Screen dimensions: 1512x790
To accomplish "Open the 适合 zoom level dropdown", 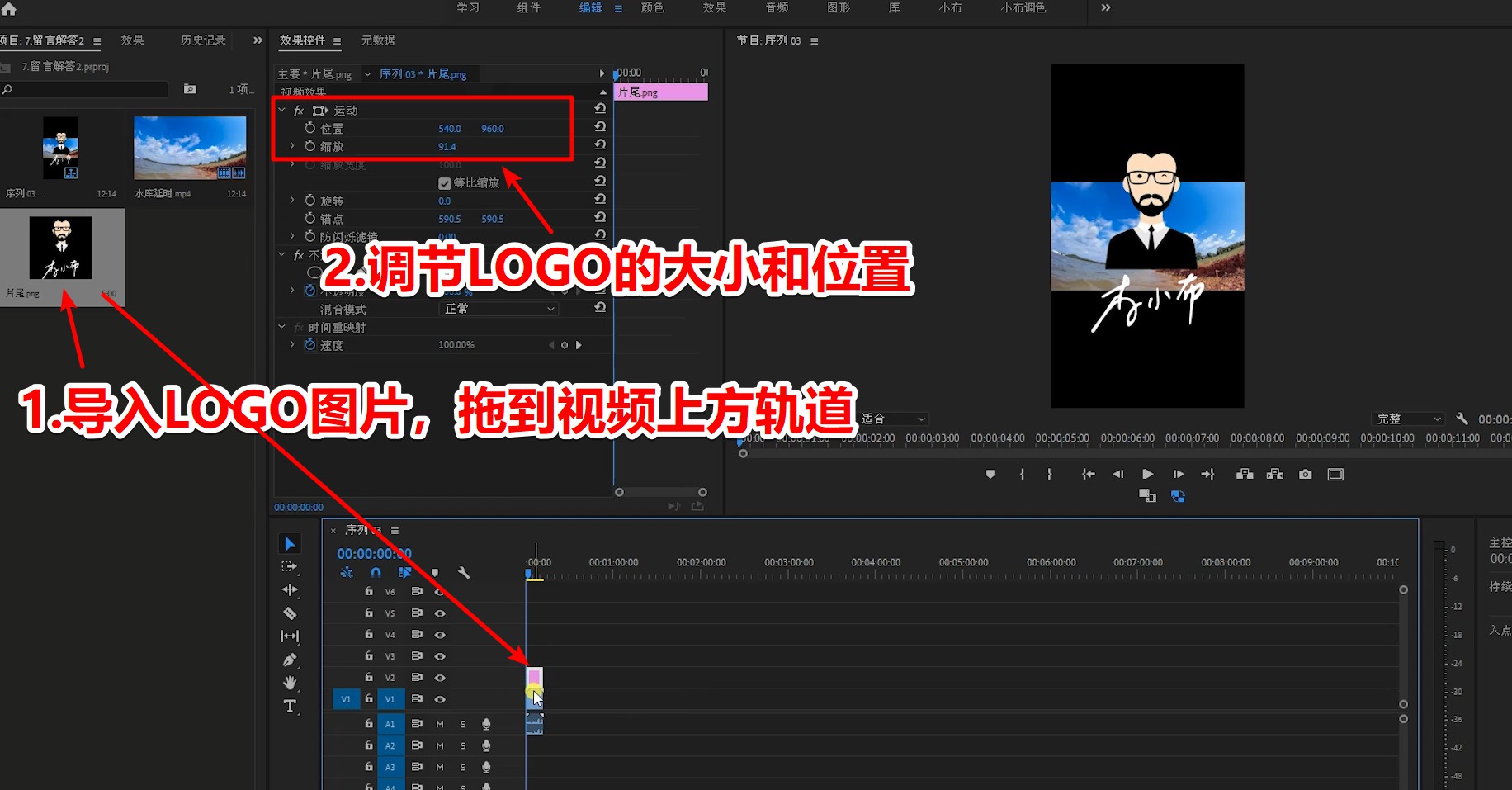I will (x=893, y=419).
